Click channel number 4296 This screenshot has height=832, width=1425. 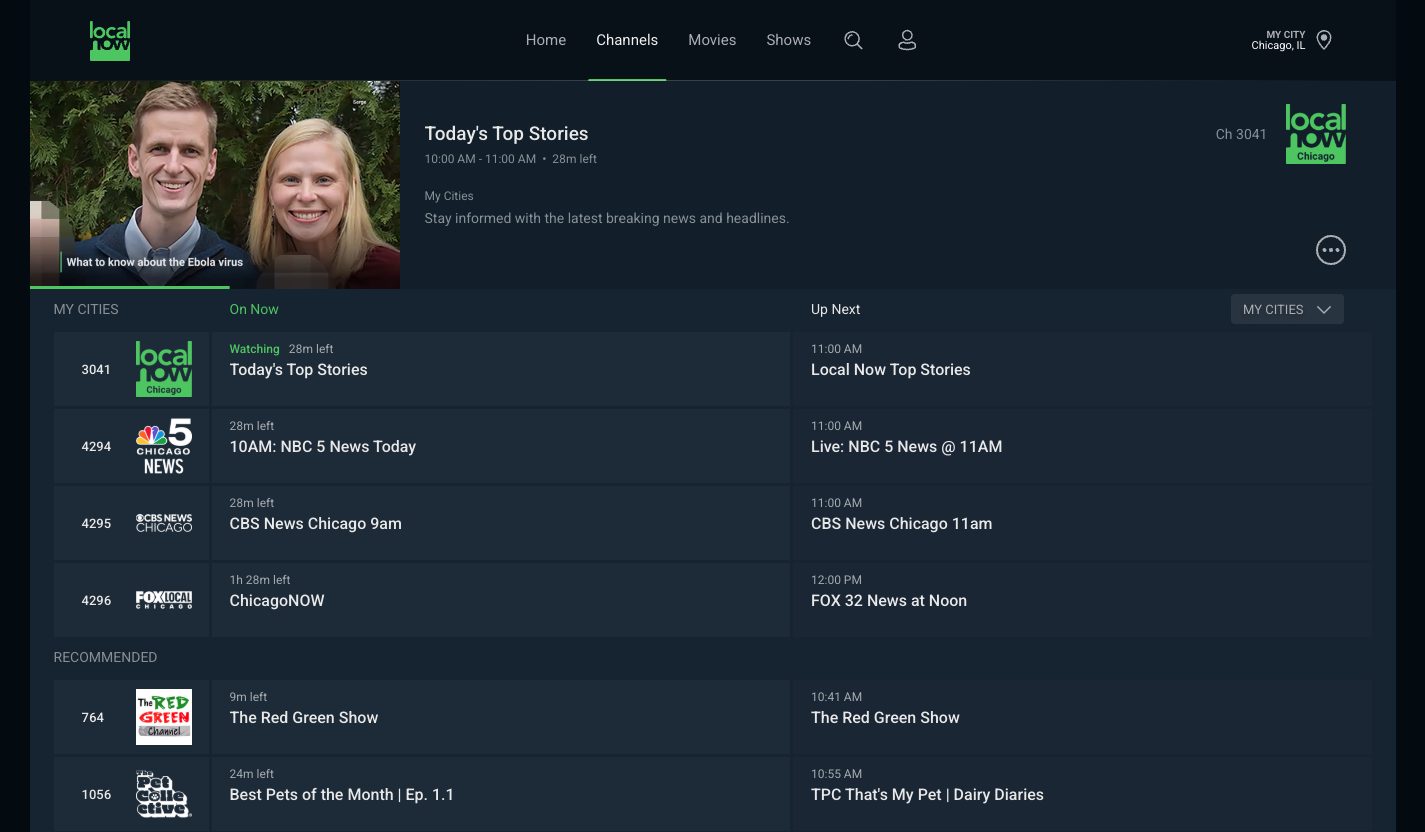96,600
